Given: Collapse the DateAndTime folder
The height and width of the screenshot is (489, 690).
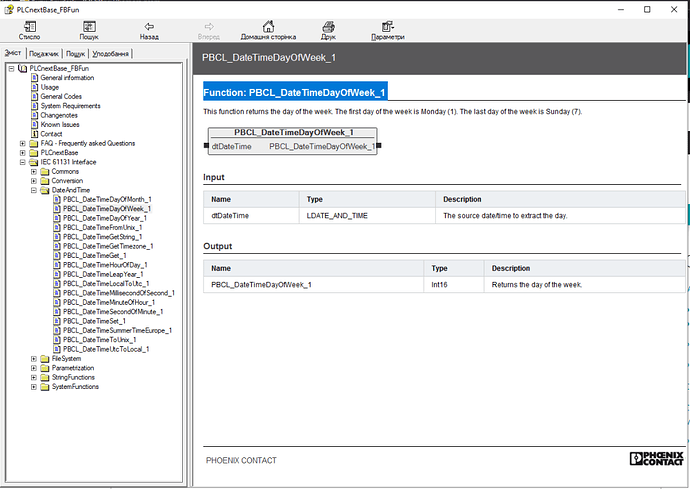Looking at the screenshot, I should [x=34, y=190].
